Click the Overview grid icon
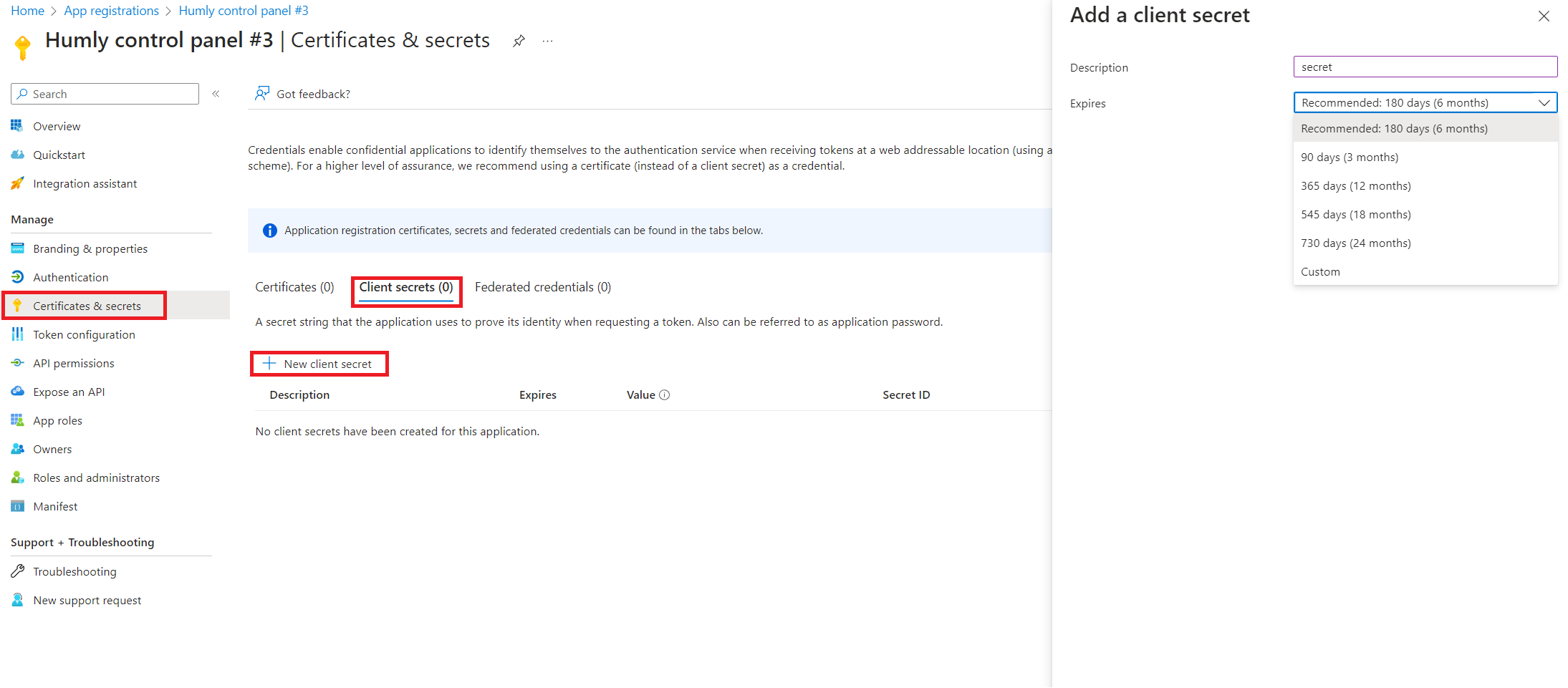This screenshot has width=1568, height=688. coord(17,126)
